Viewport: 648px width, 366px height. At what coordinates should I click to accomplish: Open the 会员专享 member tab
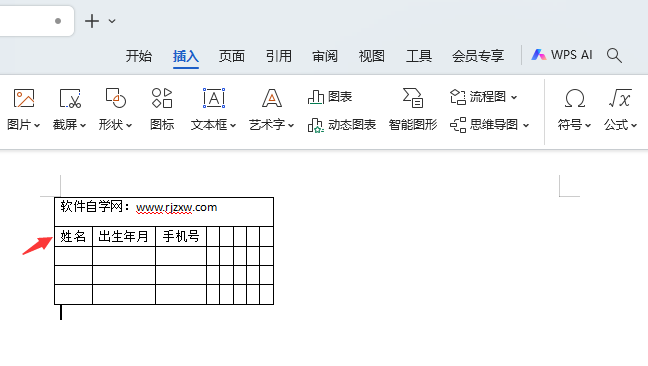pos(478,56)
